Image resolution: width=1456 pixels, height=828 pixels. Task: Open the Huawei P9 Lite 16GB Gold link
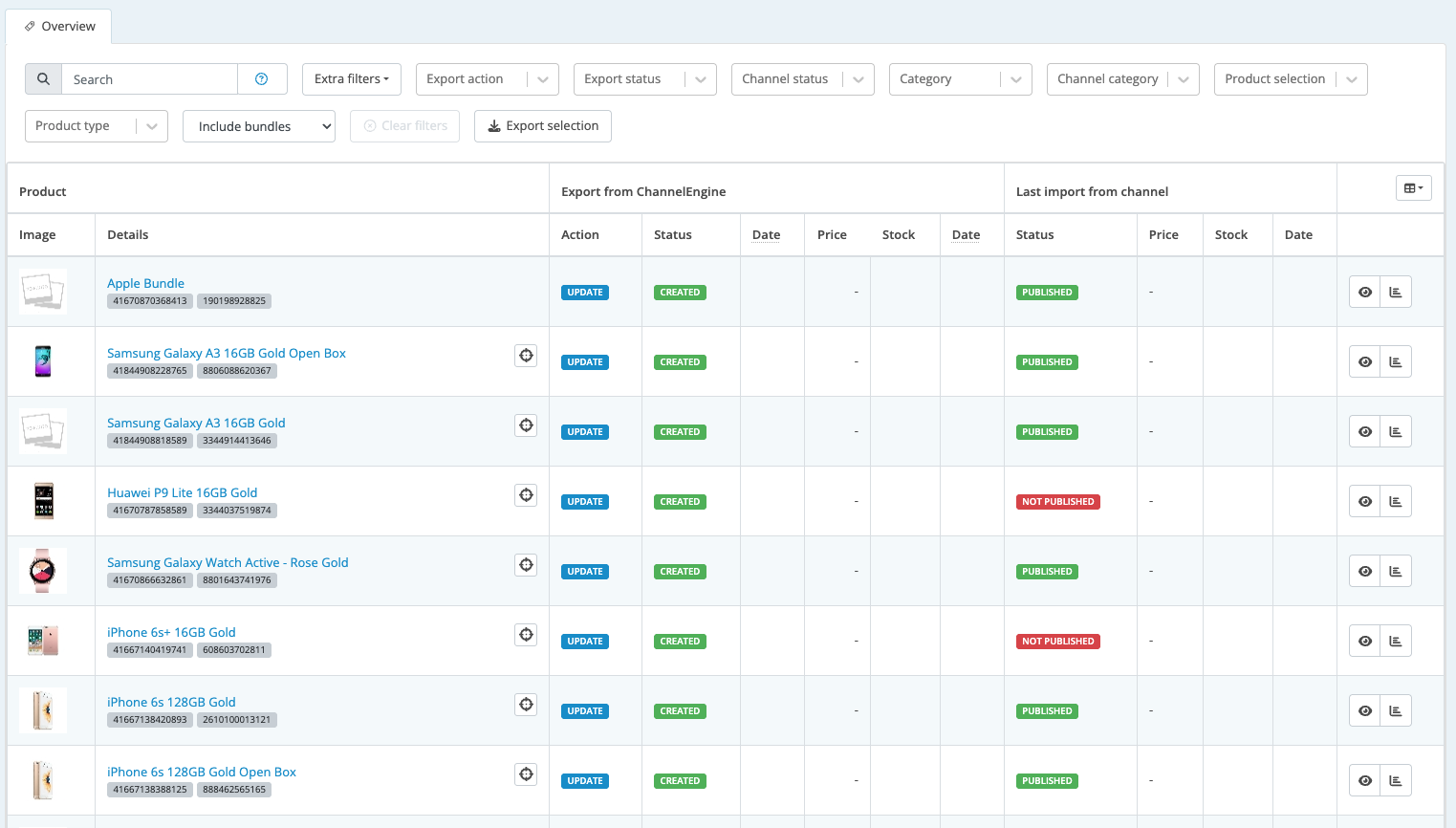click(182, 493)
